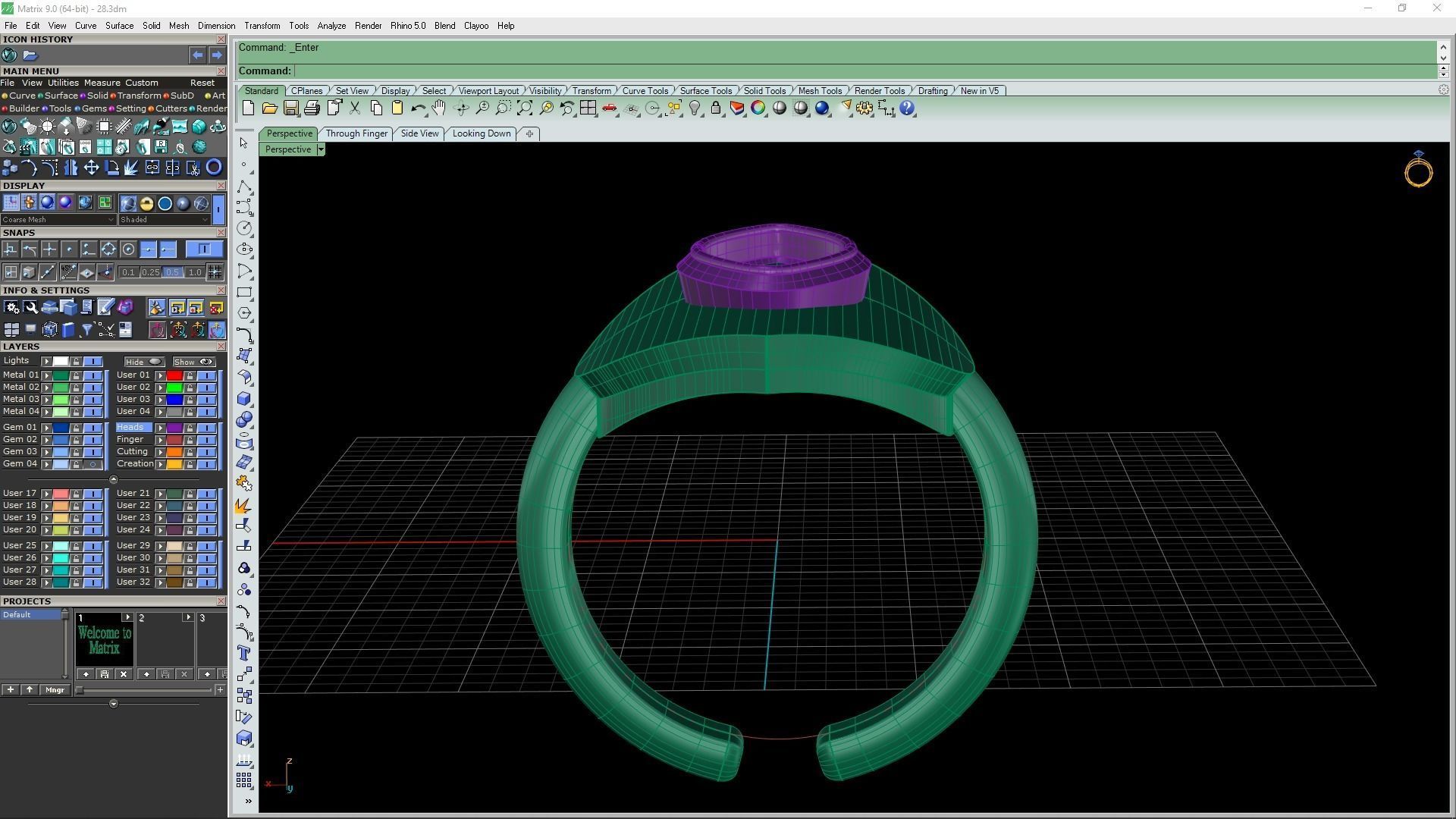Switch to the Looking Down viewport tab

(x=482, y=133)
